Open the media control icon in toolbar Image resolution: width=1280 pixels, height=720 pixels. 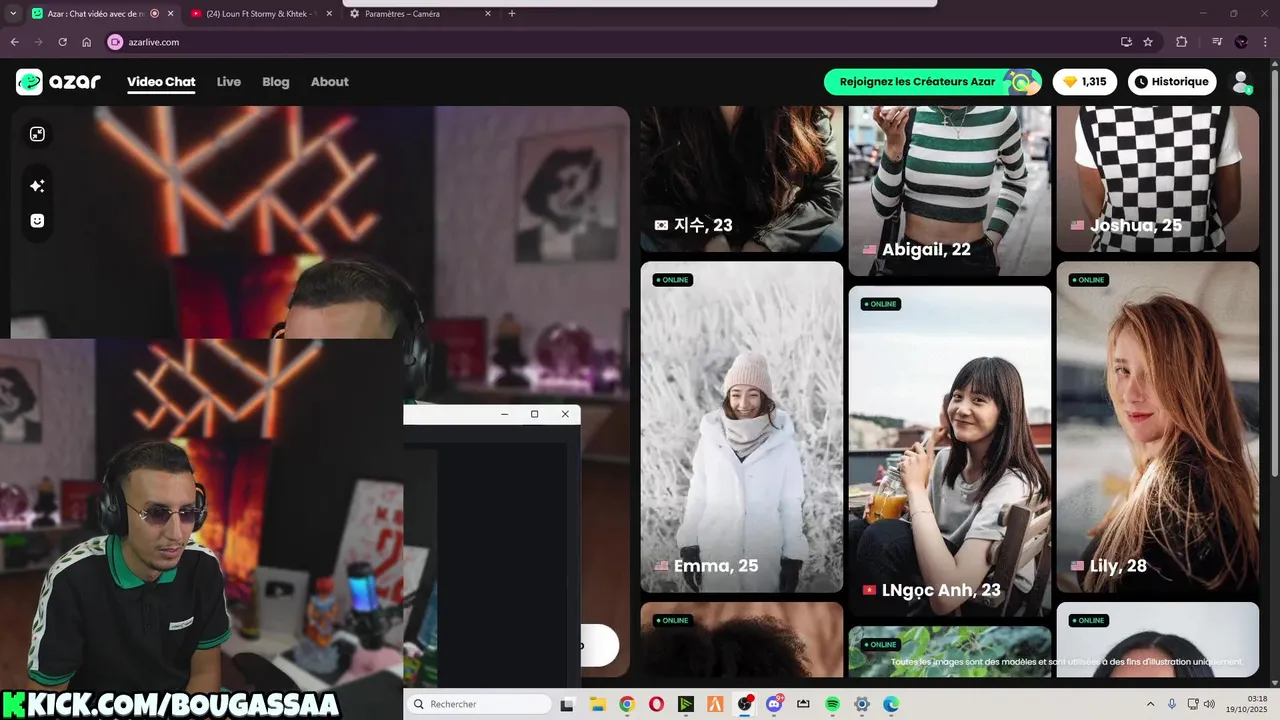(x=1217, y=42)
